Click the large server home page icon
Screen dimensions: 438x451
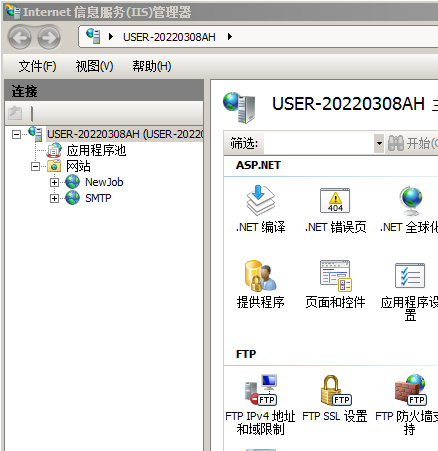[x=239, y=107]
